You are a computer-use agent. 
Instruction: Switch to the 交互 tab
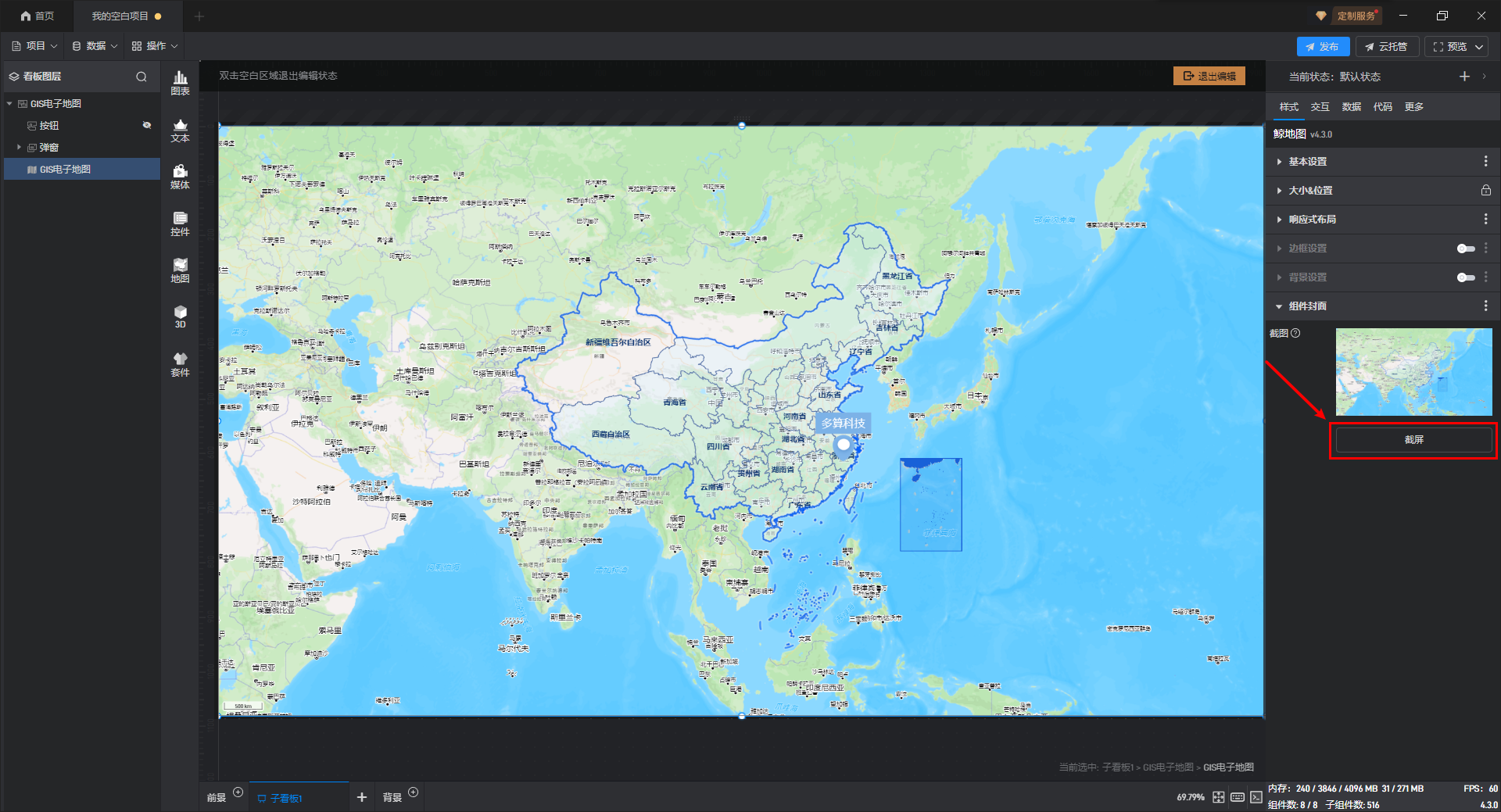[x=1320, y=106]
